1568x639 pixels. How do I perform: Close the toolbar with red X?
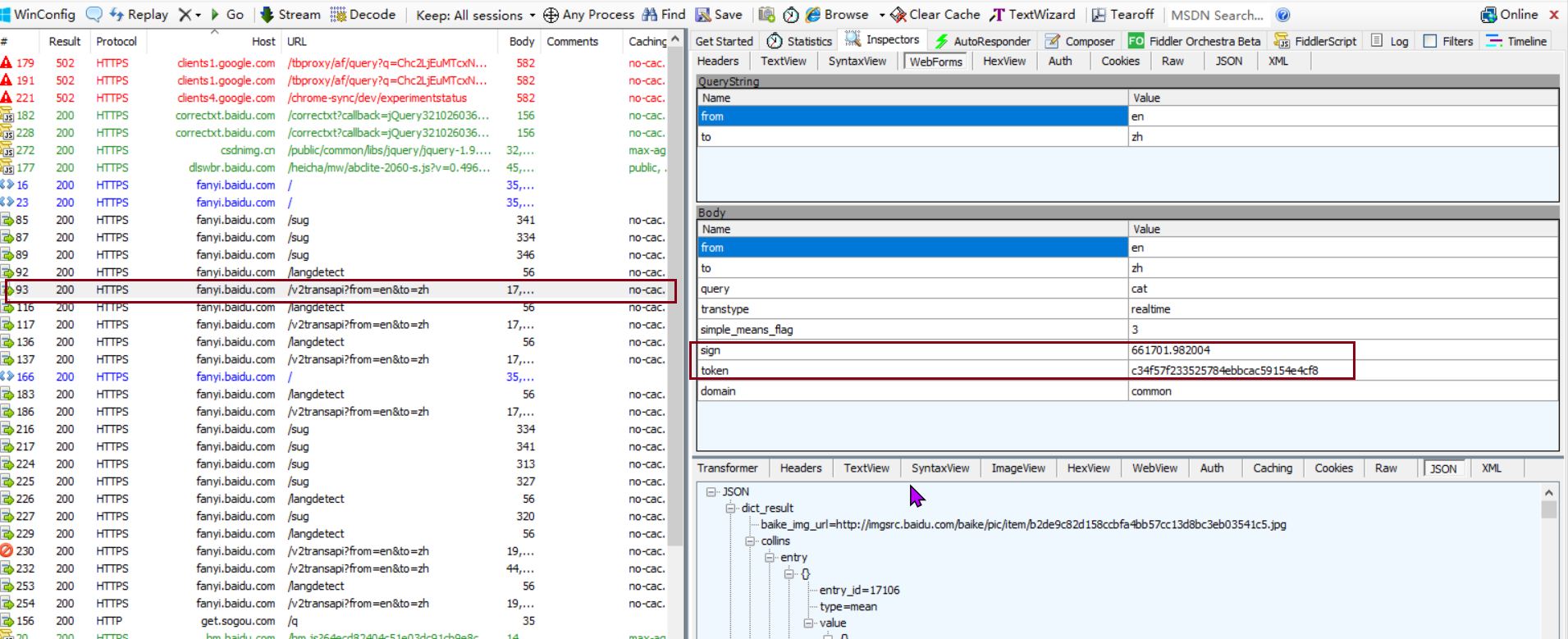1554,15
